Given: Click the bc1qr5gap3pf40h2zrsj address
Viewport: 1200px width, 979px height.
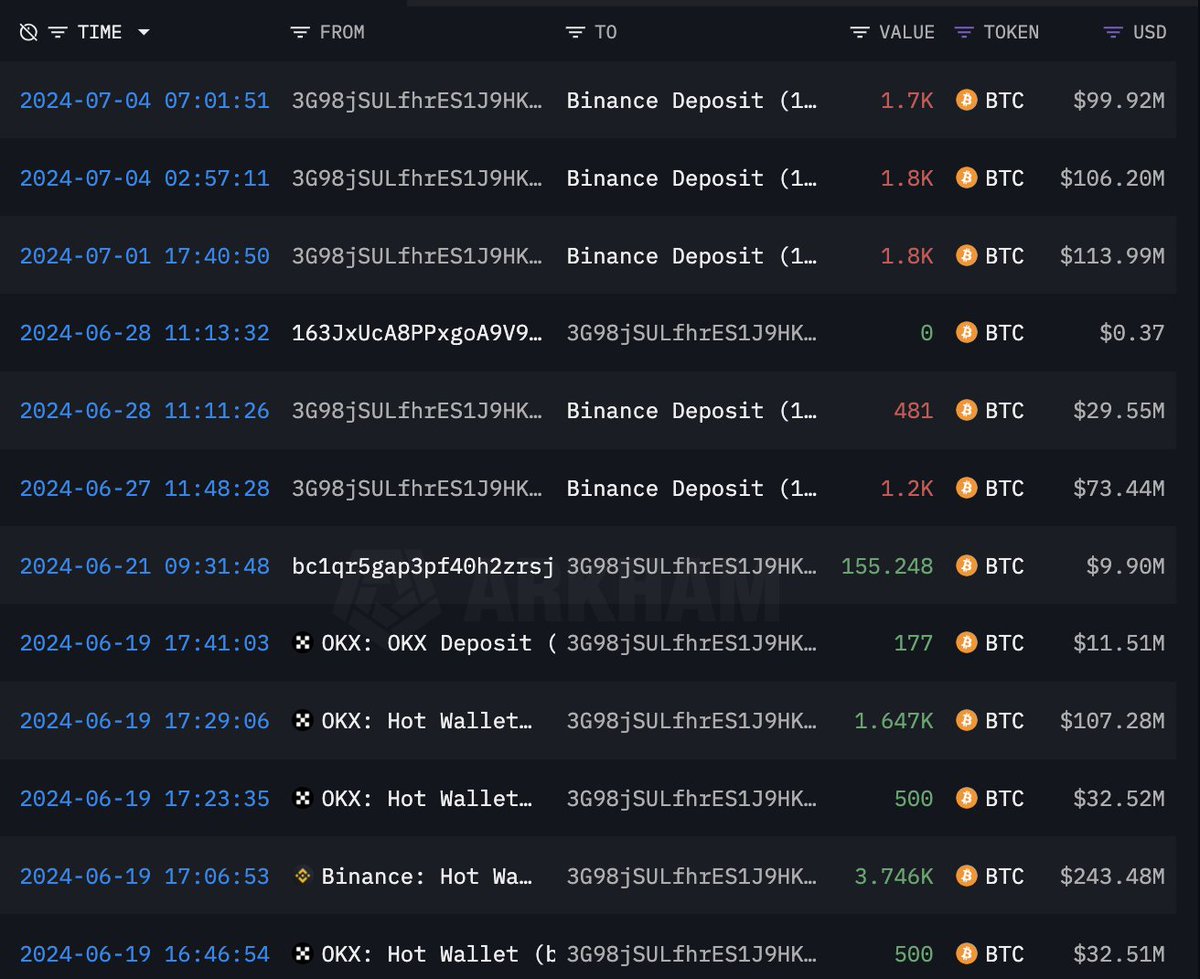Looking at the screenshot, I should pyautogui.click(x=423, y=566).
